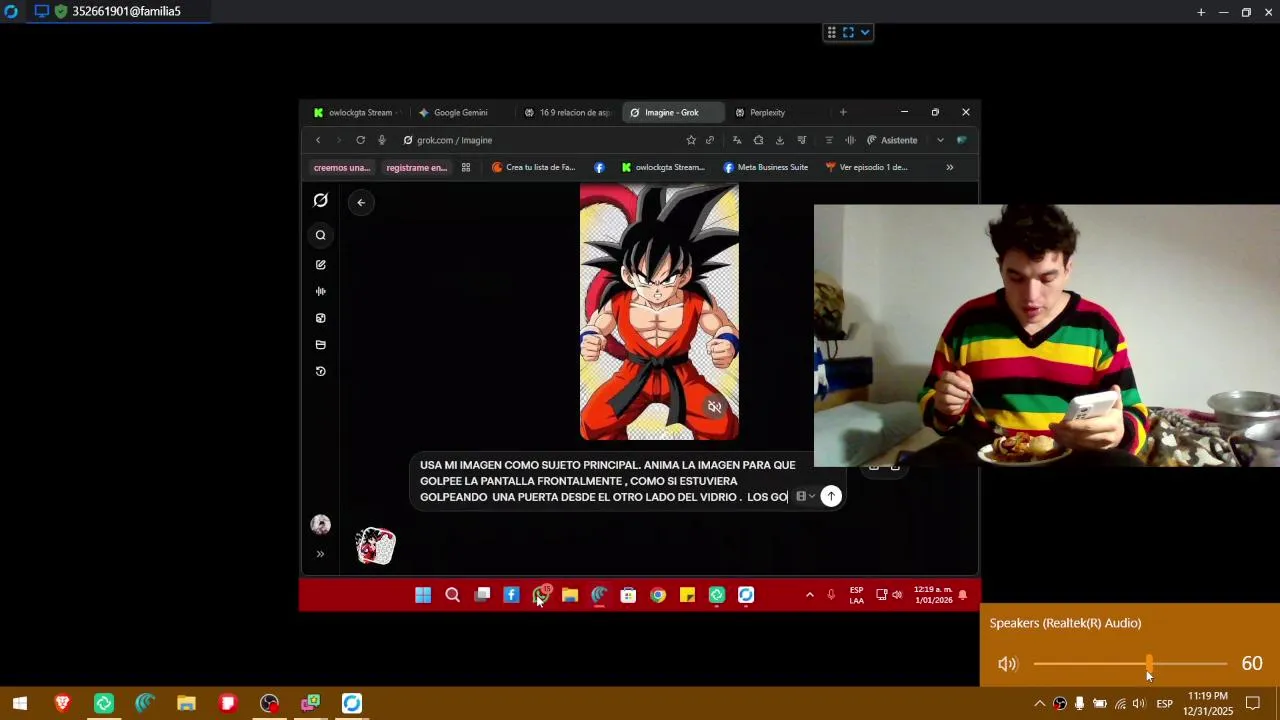1280x720 pixels.
Task: Expand the chevron next to Asistente
Action: coord(940,140)
